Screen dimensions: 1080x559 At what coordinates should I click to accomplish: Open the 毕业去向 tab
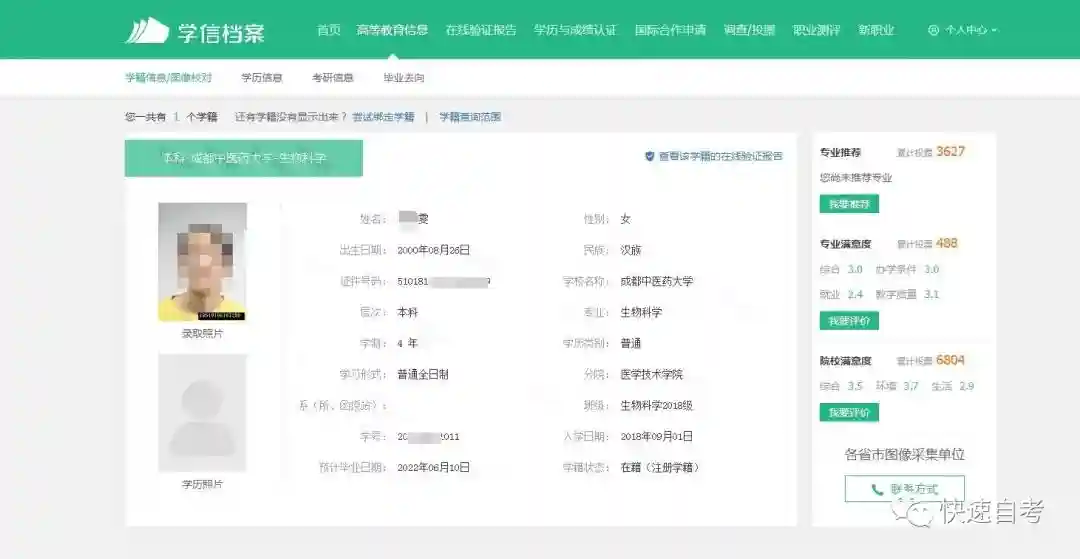coord(403,77)
